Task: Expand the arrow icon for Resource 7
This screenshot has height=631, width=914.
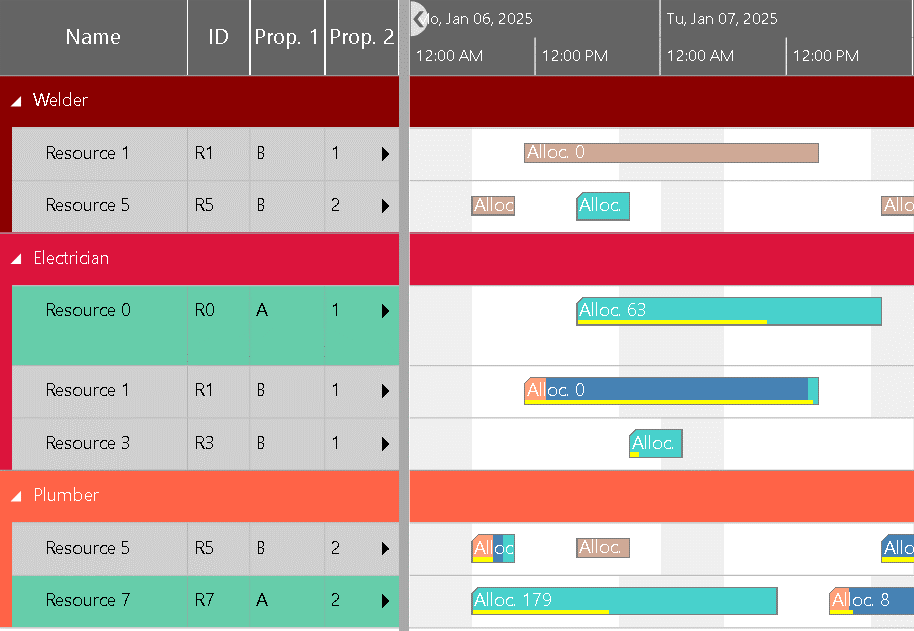Action: 386,600
